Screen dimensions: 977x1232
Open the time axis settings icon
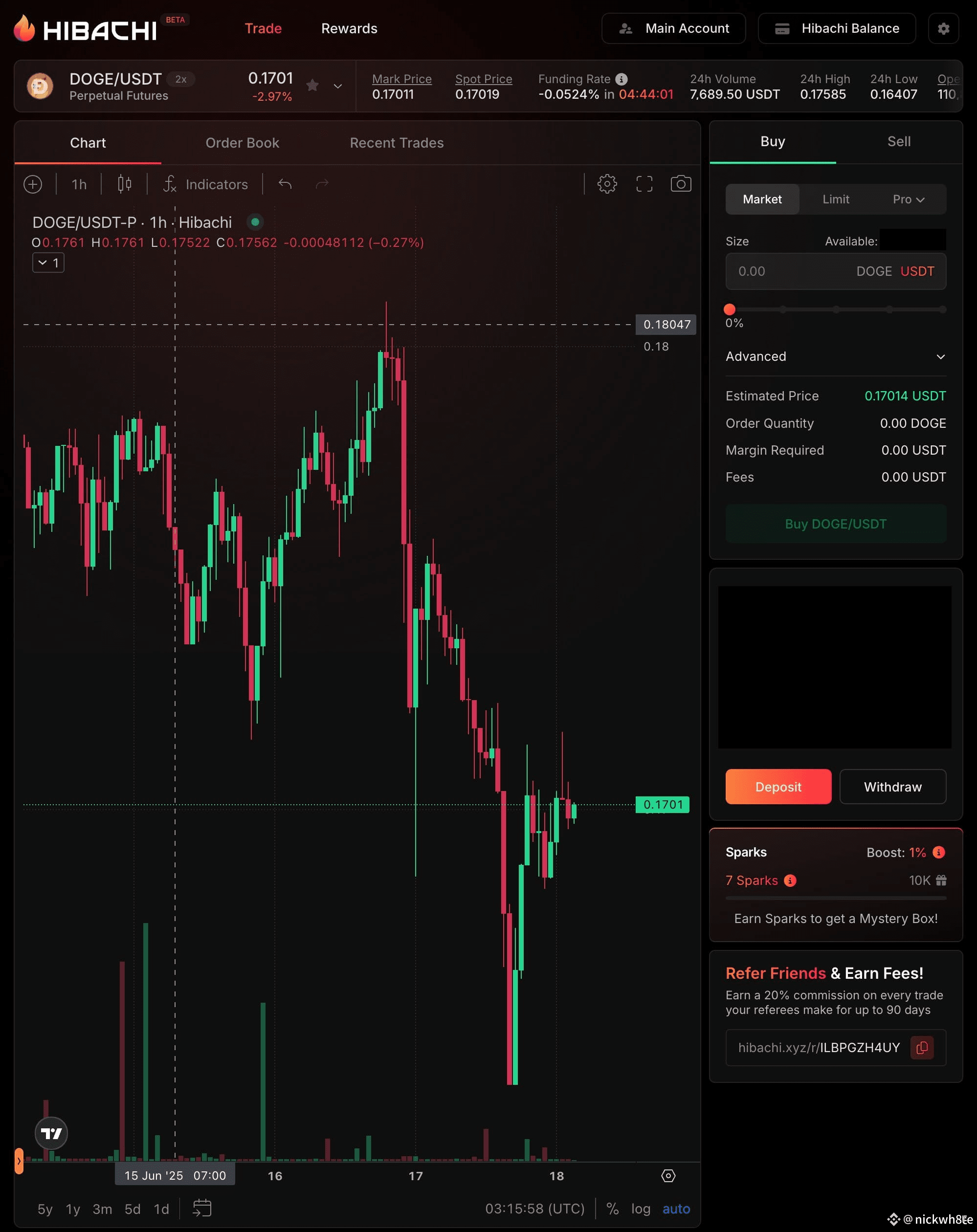coord(668,1175)
